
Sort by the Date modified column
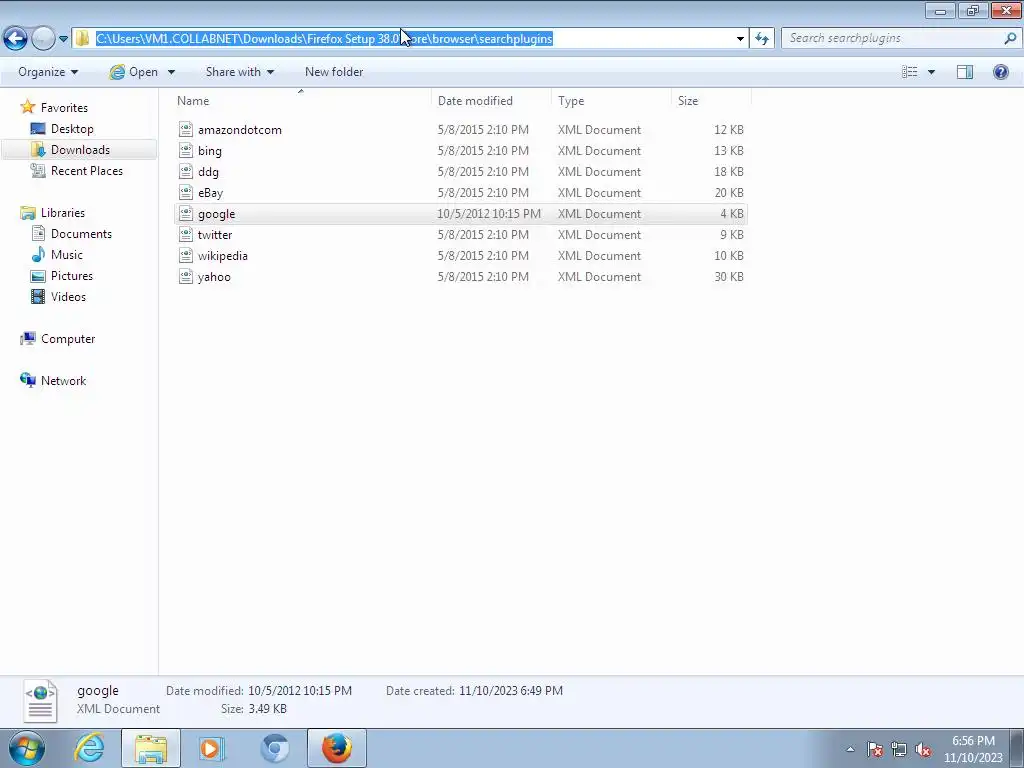[491, 101]
